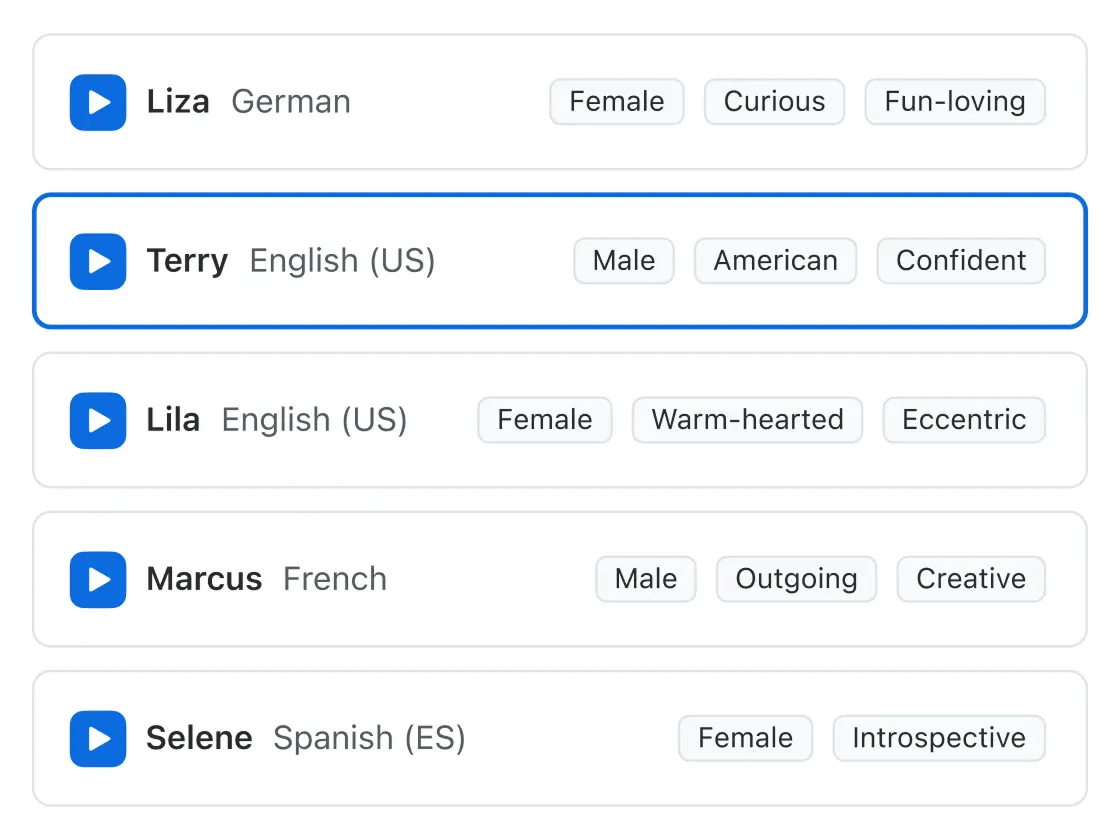Click the Confident trait chip
Screen dimensions: 1120x840
click(x=960, y=261)
